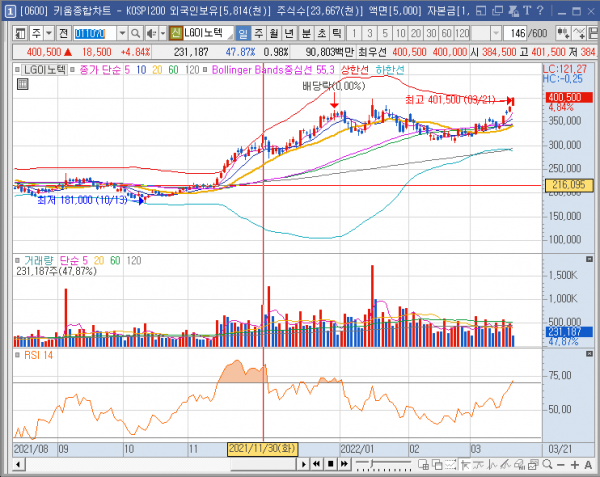Click the scrollbar left arrow

tap(18, 465)
